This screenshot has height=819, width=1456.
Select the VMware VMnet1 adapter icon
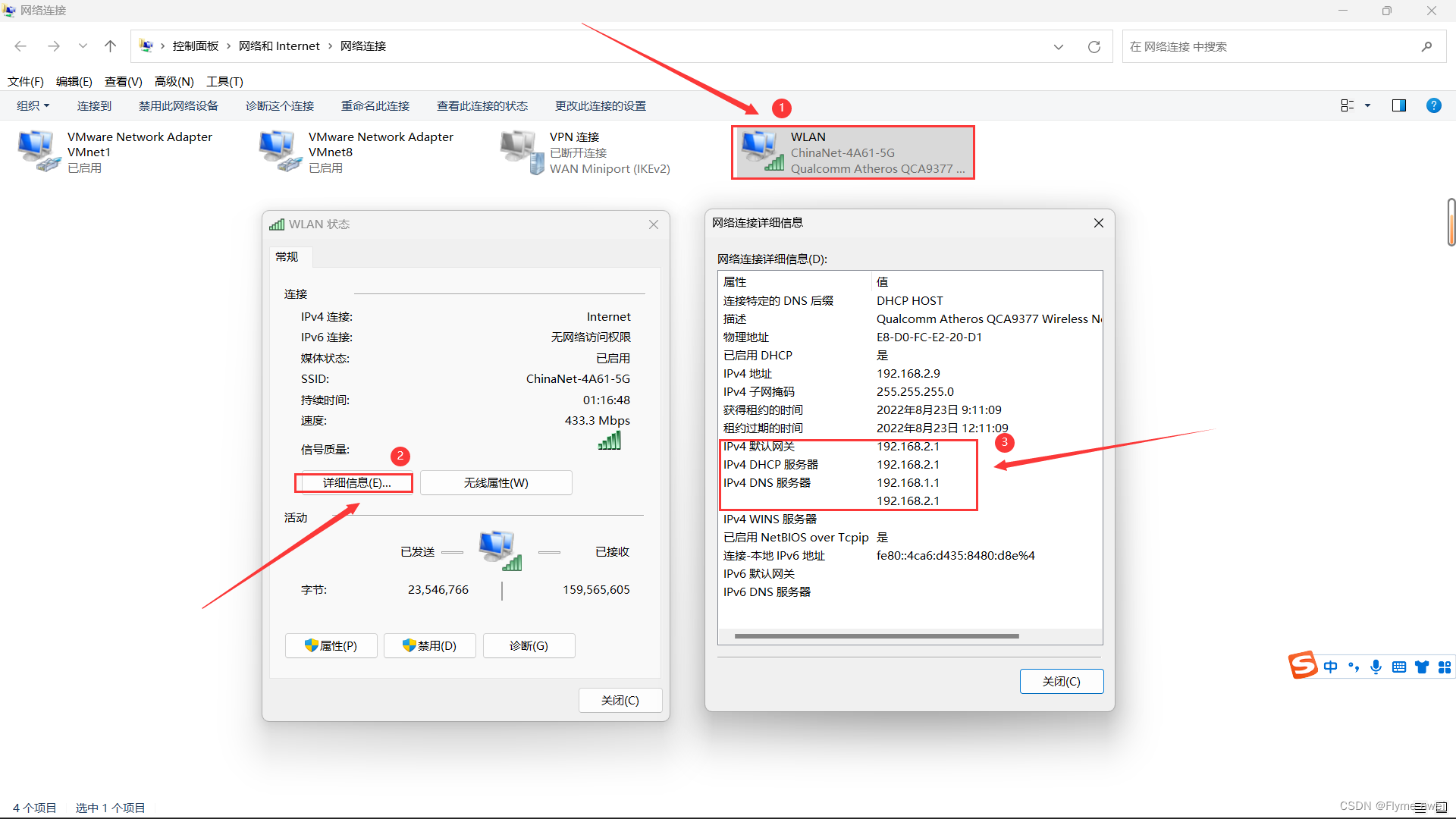click(x=39, y=151)
